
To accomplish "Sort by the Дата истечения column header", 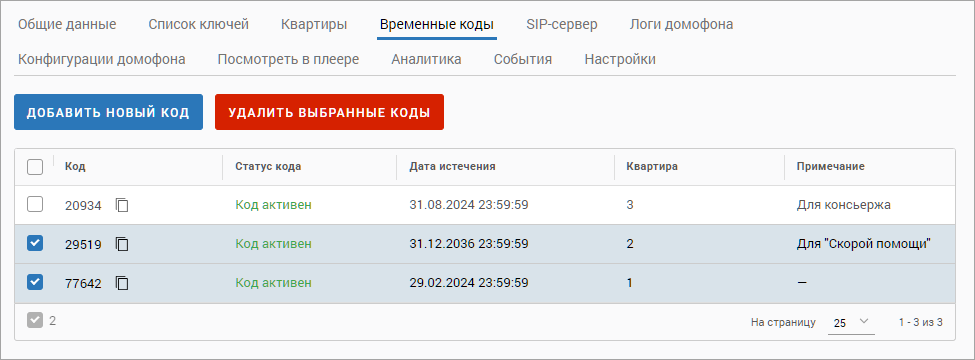I will pos(452,167).
